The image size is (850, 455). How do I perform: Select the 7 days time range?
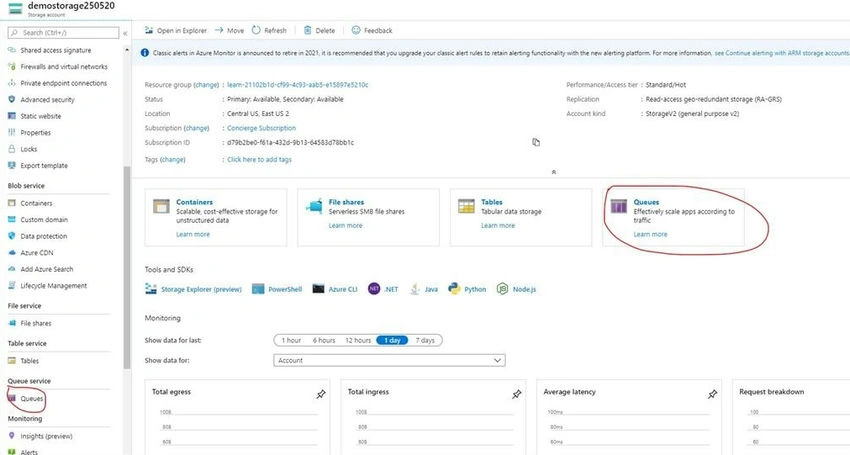coord(425,341)
